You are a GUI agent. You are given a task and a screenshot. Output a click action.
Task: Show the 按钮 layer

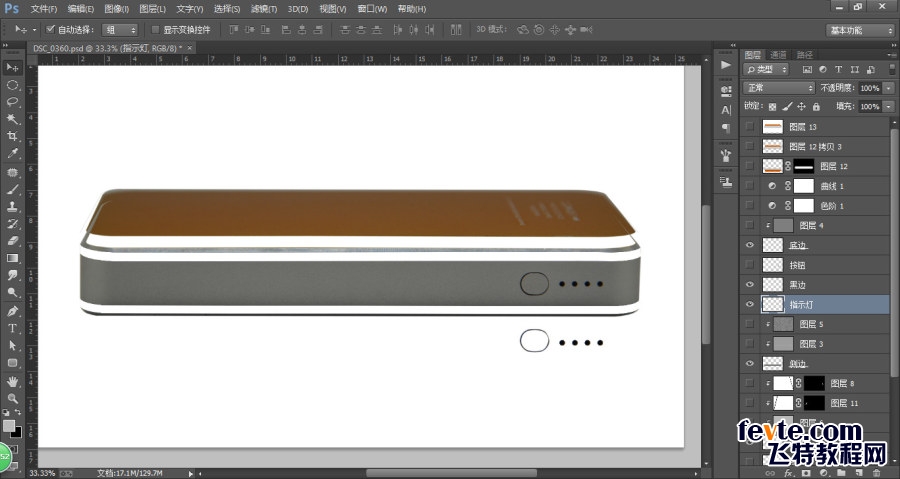tap(750, 265)
